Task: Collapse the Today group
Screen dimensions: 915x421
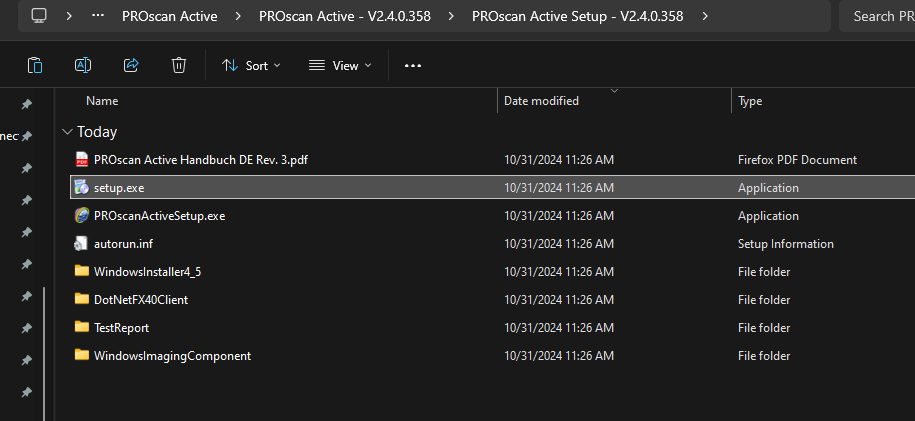Action: point(67,132)
